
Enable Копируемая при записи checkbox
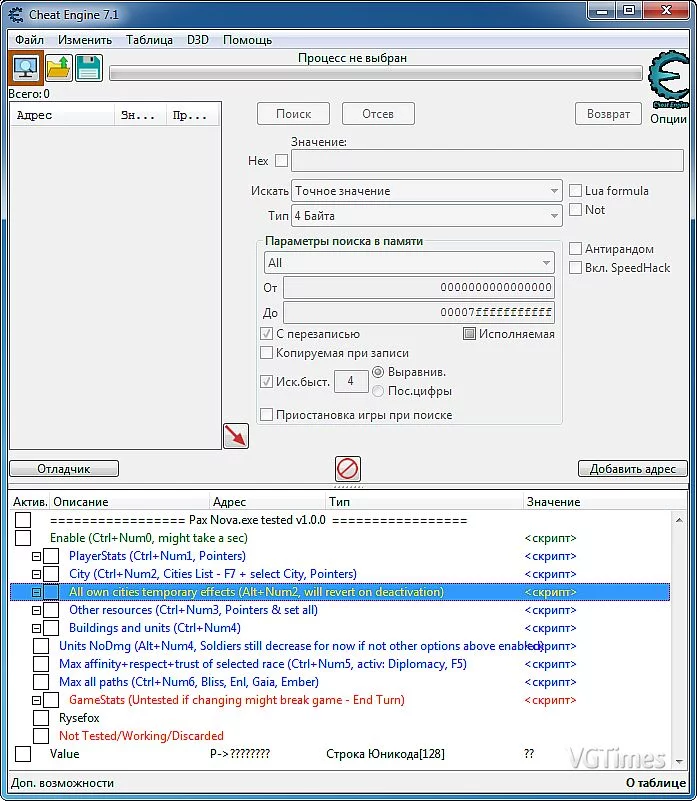pos(266,352)
